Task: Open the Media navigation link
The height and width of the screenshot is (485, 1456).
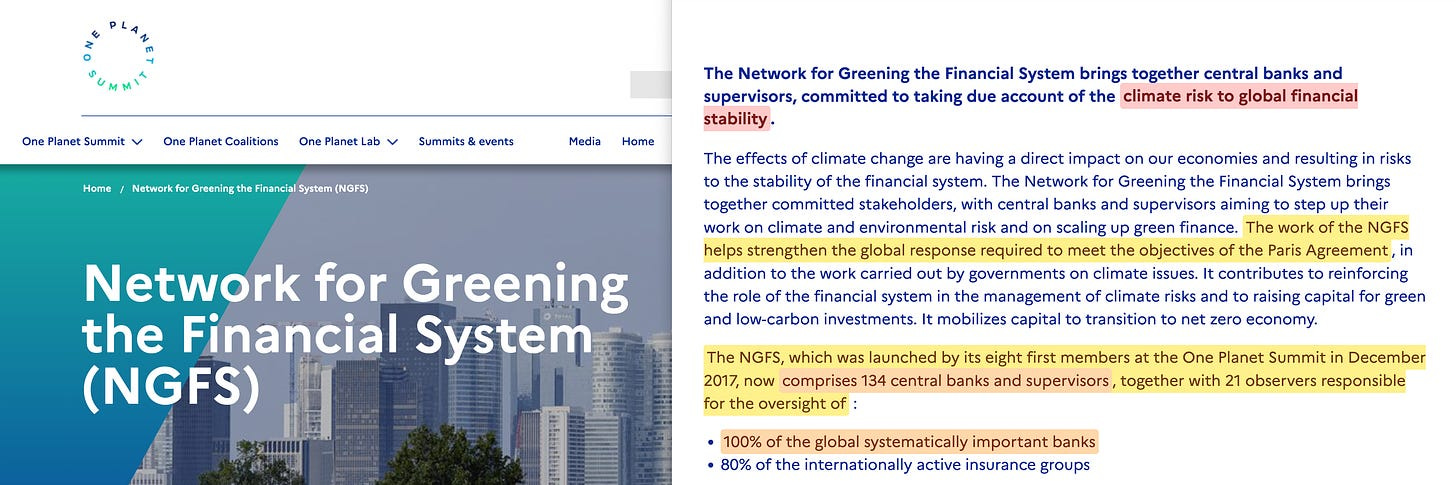Action: (x=585, y=142)
